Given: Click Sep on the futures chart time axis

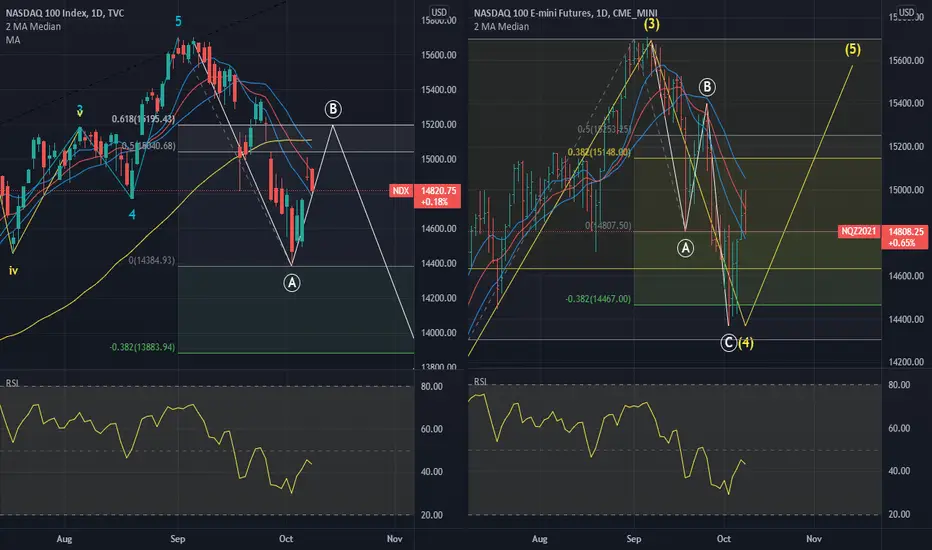Looking at the screenshot, I should pyautogui.click(x=634, y=539).
